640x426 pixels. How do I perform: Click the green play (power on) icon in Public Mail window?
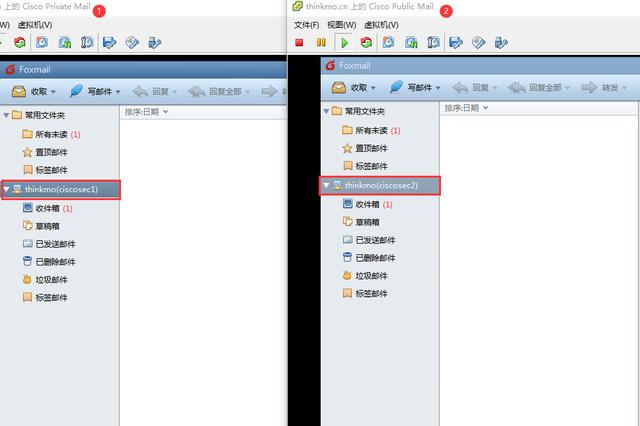344,42
